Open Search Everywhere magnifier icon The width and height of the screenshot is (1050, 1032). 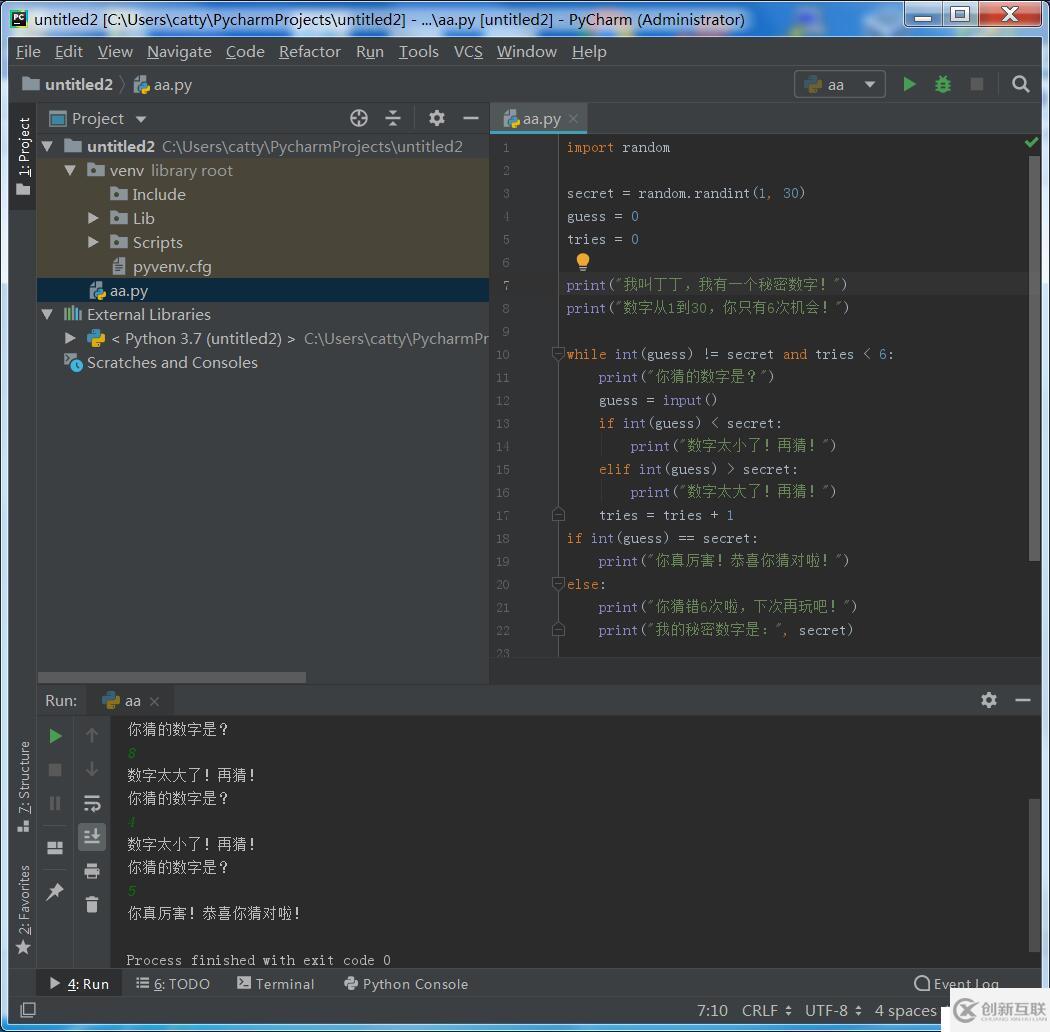(x=1020, y=85)
